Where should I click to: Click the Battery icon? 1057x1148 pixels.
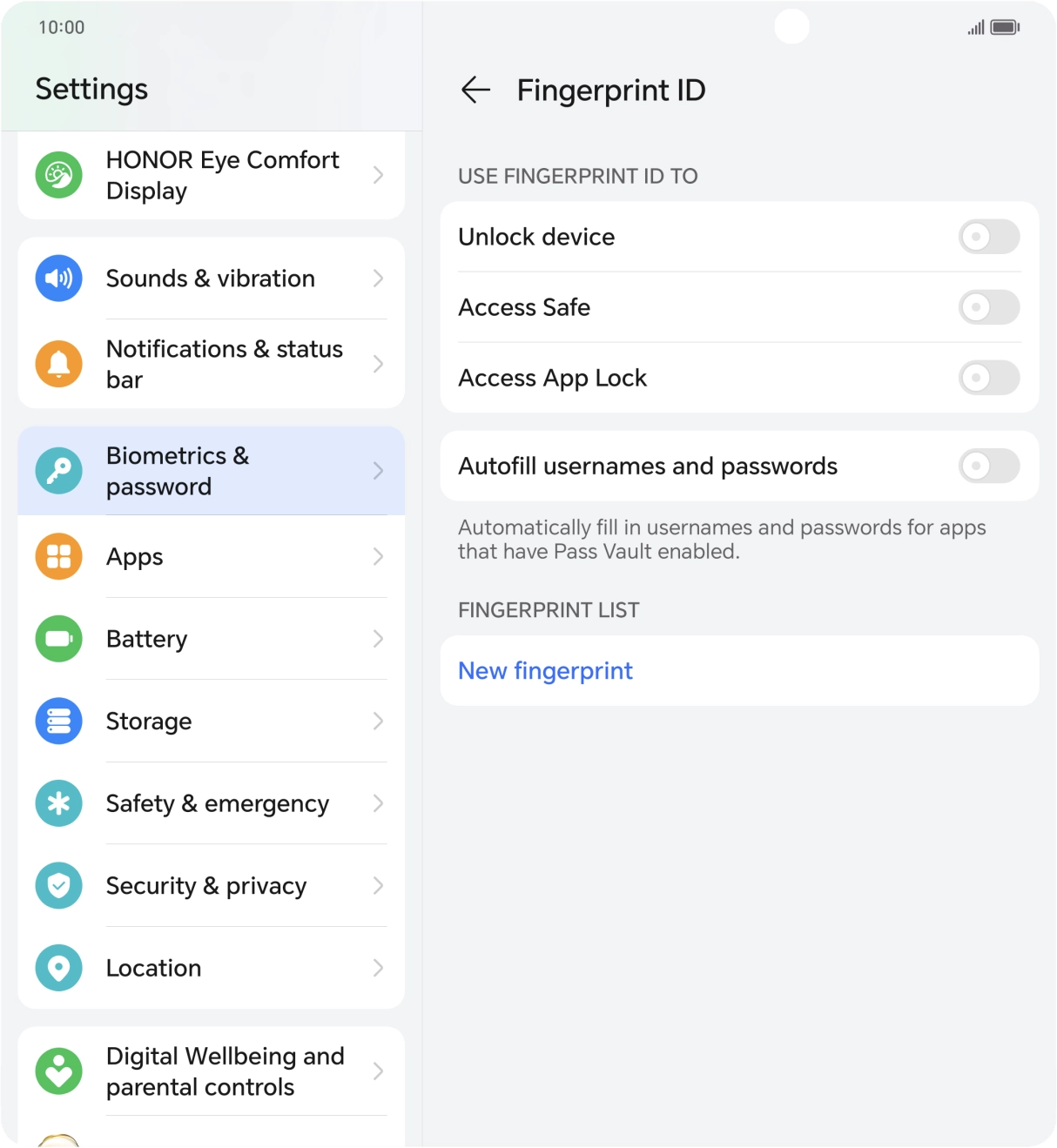[x=57, y=638]
